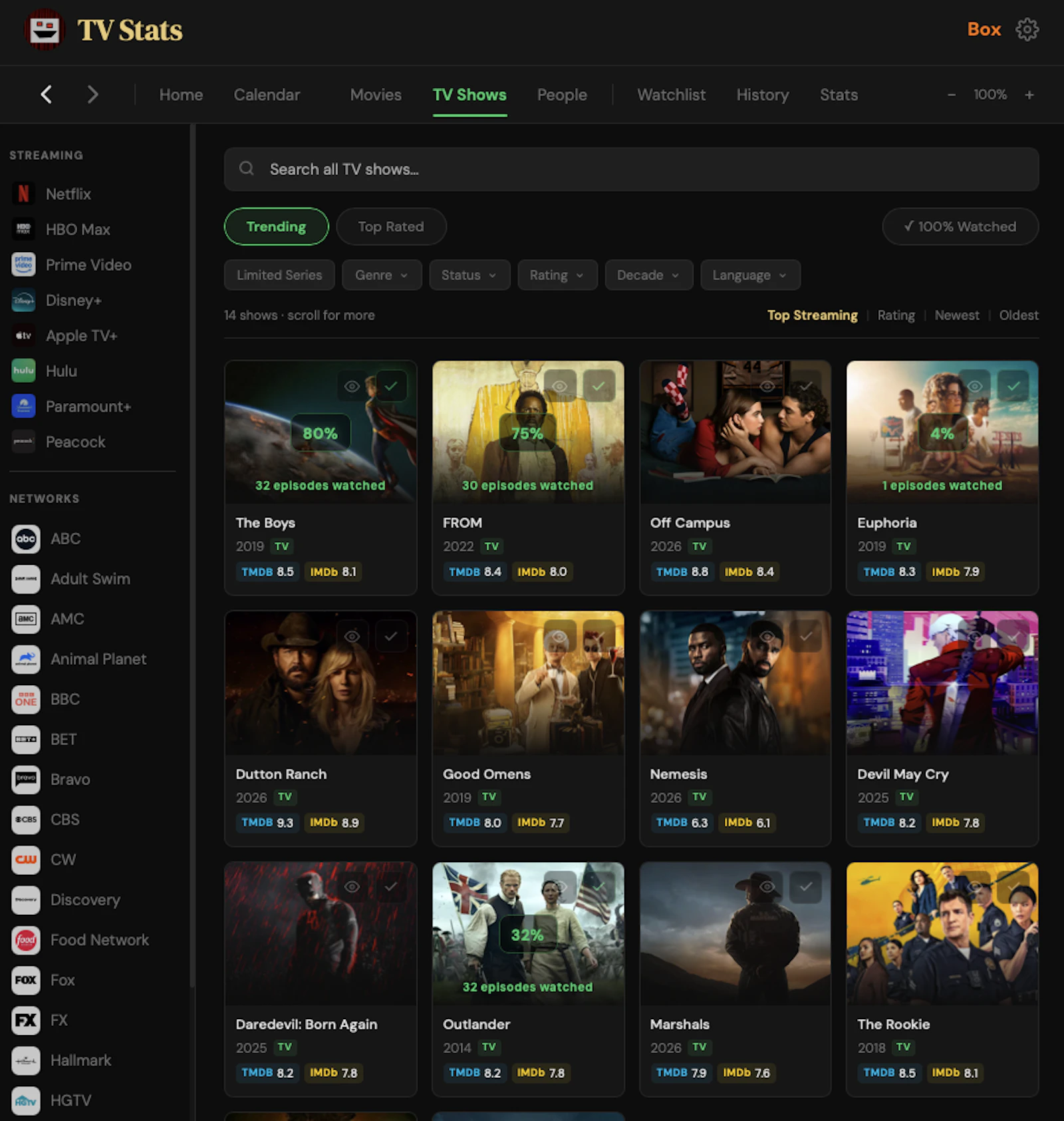Open the Hulu streaming icon

click(x=23, y=371)
